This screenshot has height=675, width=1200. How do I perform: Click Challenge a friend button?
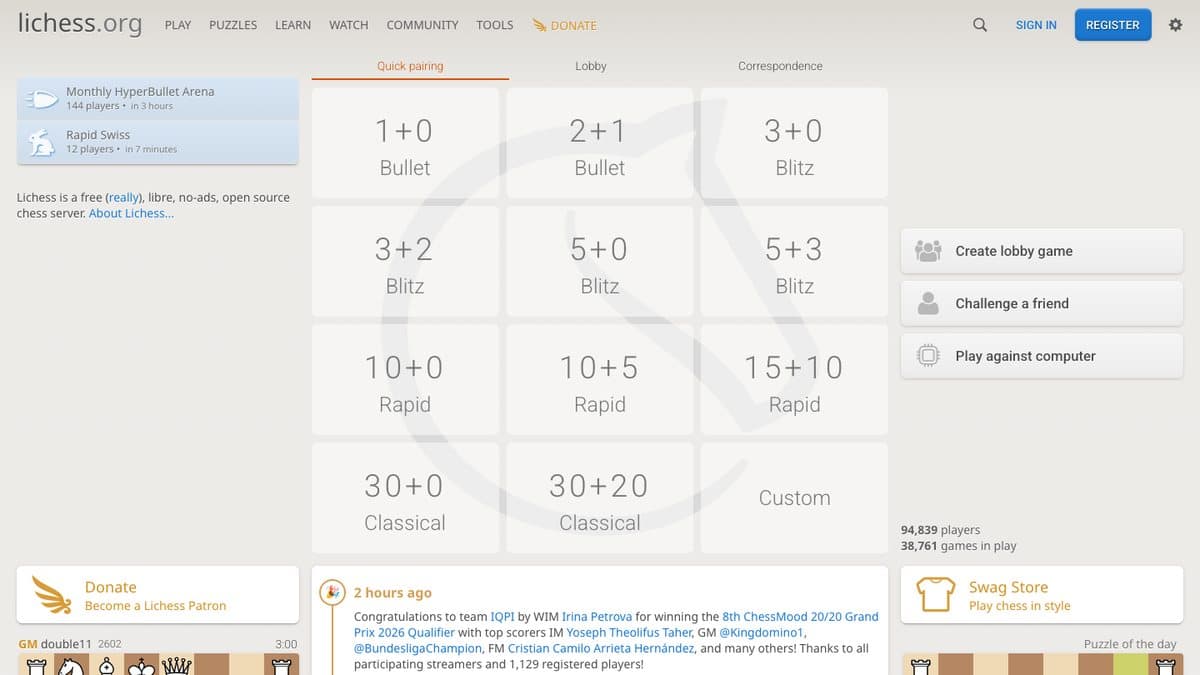[1042, 303]
